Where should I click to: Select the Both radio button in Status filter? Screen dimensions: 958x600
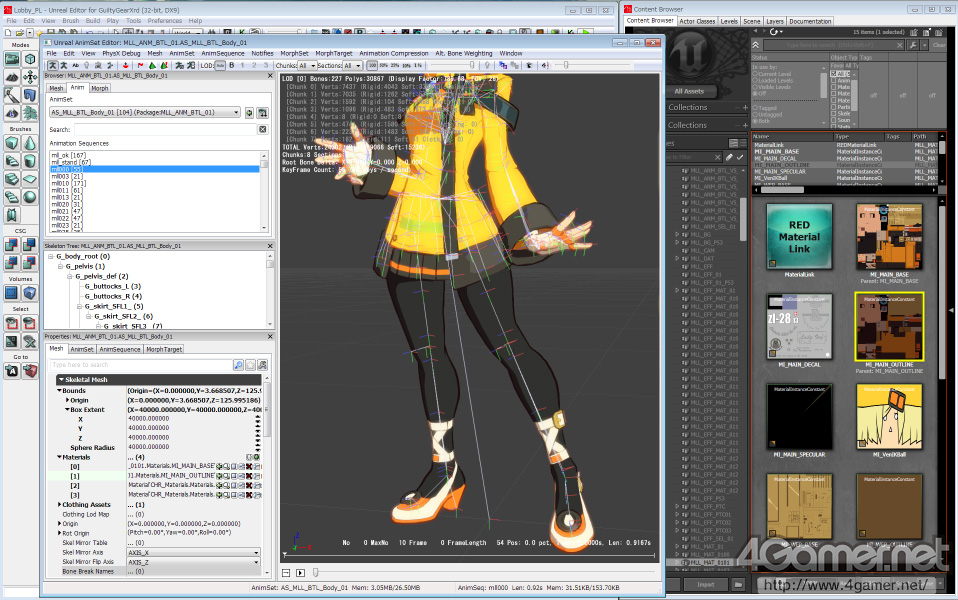(756, 122)
